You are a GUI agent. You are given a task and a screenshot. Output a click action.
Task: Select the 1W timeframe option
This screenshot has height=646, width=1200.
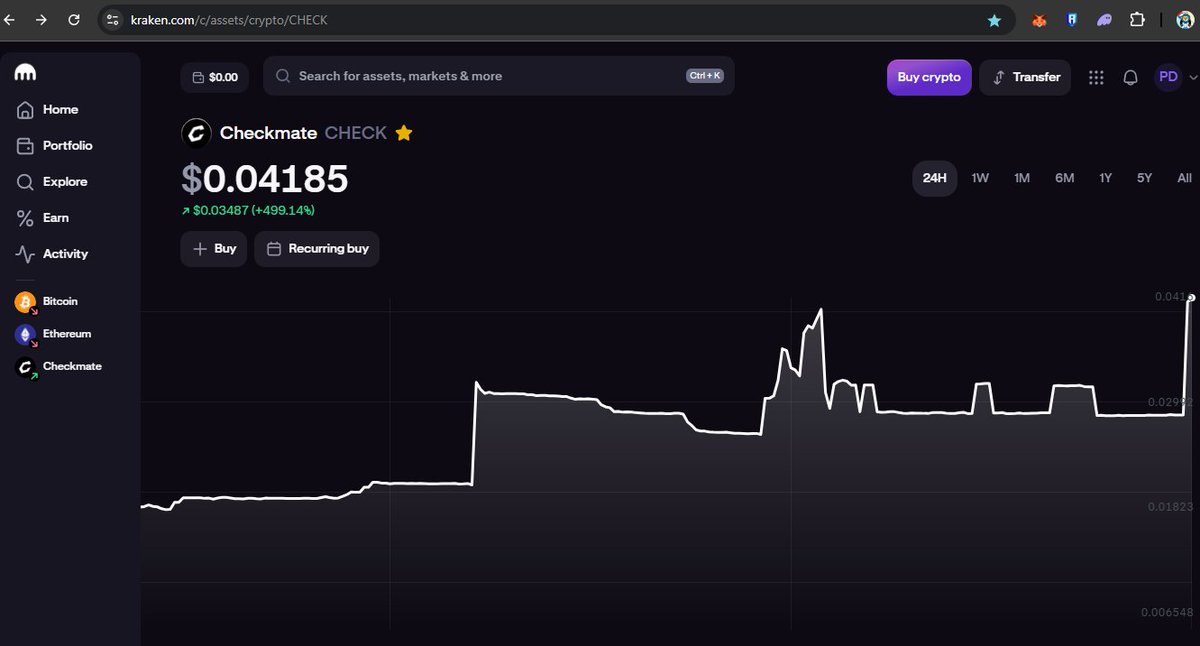[979, 177]
